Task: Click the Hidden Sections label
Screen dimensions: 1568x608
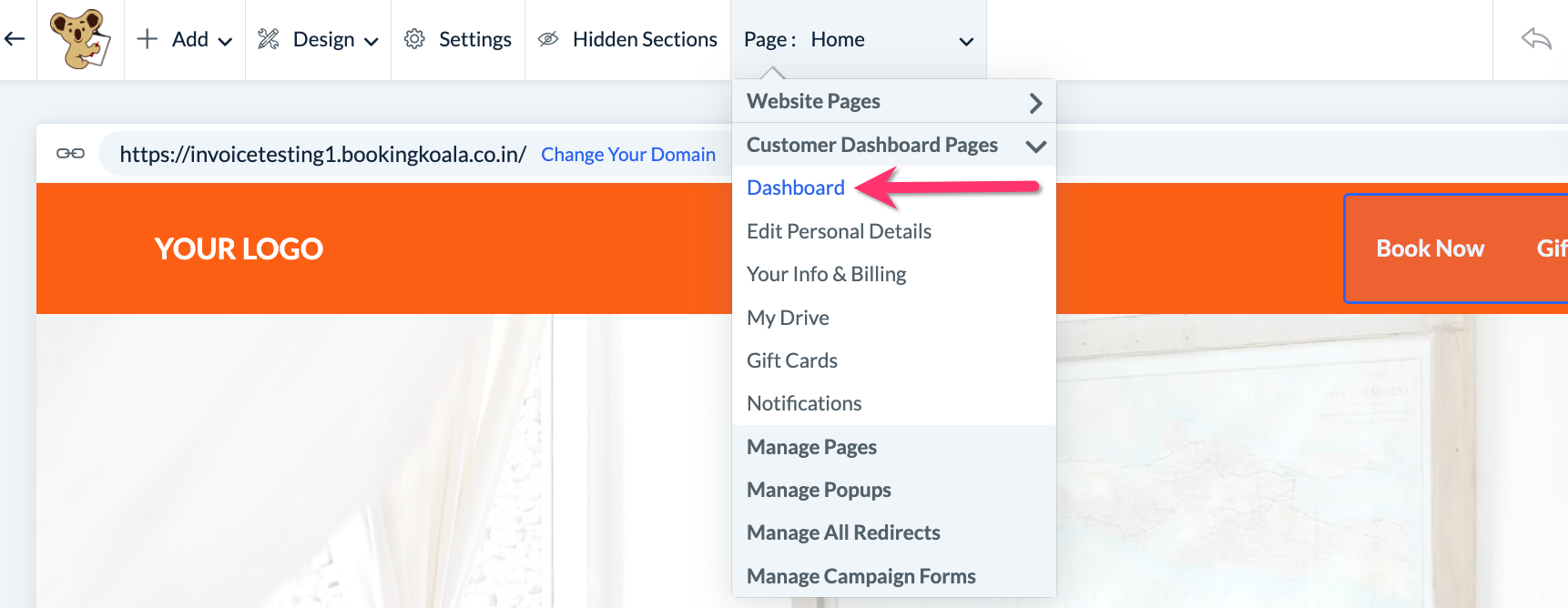Action: 645,39
